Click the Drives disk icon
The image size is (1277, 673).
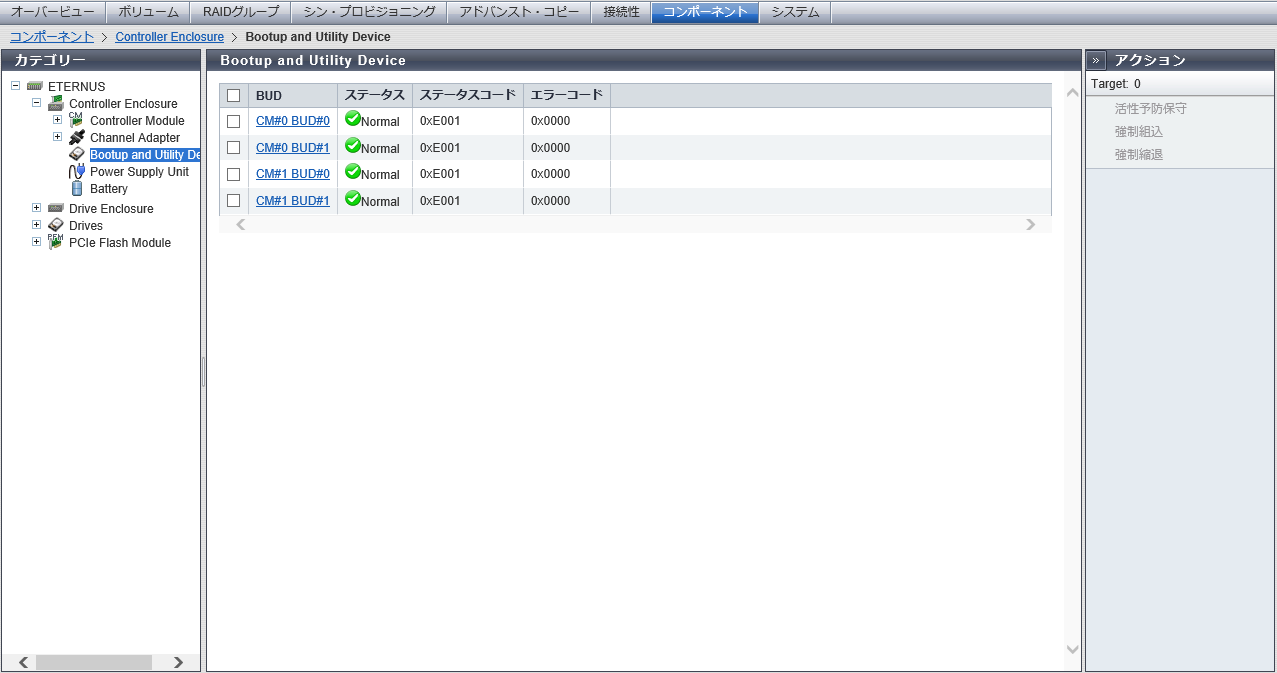point(56,225)
